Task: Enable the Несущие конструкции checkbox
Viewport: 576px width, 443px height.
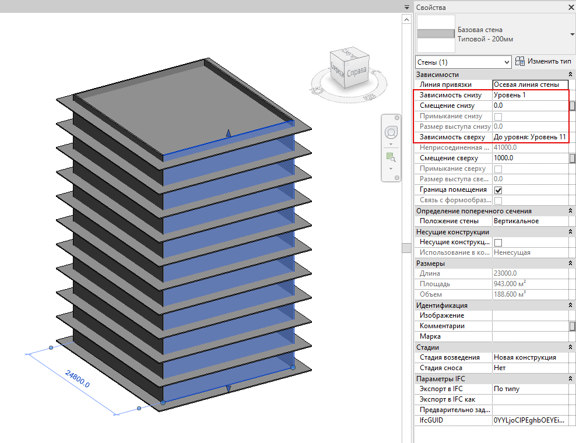Action: click(x=498, y=242)
